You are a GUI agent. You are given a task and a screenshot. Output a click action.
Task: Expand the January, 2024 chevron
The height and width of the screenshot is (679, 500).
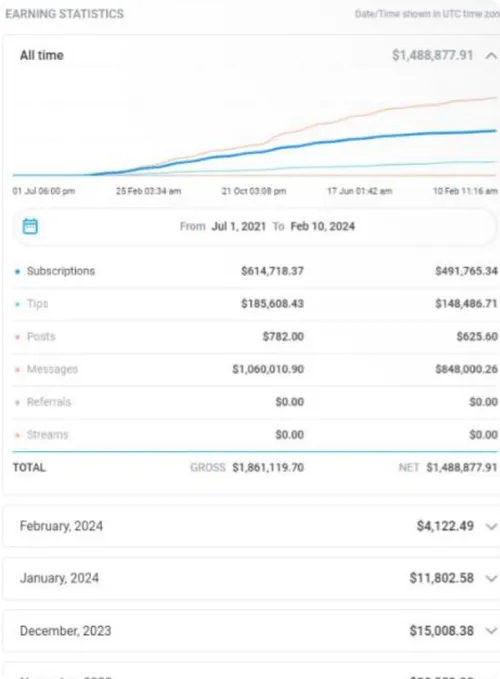491,579
